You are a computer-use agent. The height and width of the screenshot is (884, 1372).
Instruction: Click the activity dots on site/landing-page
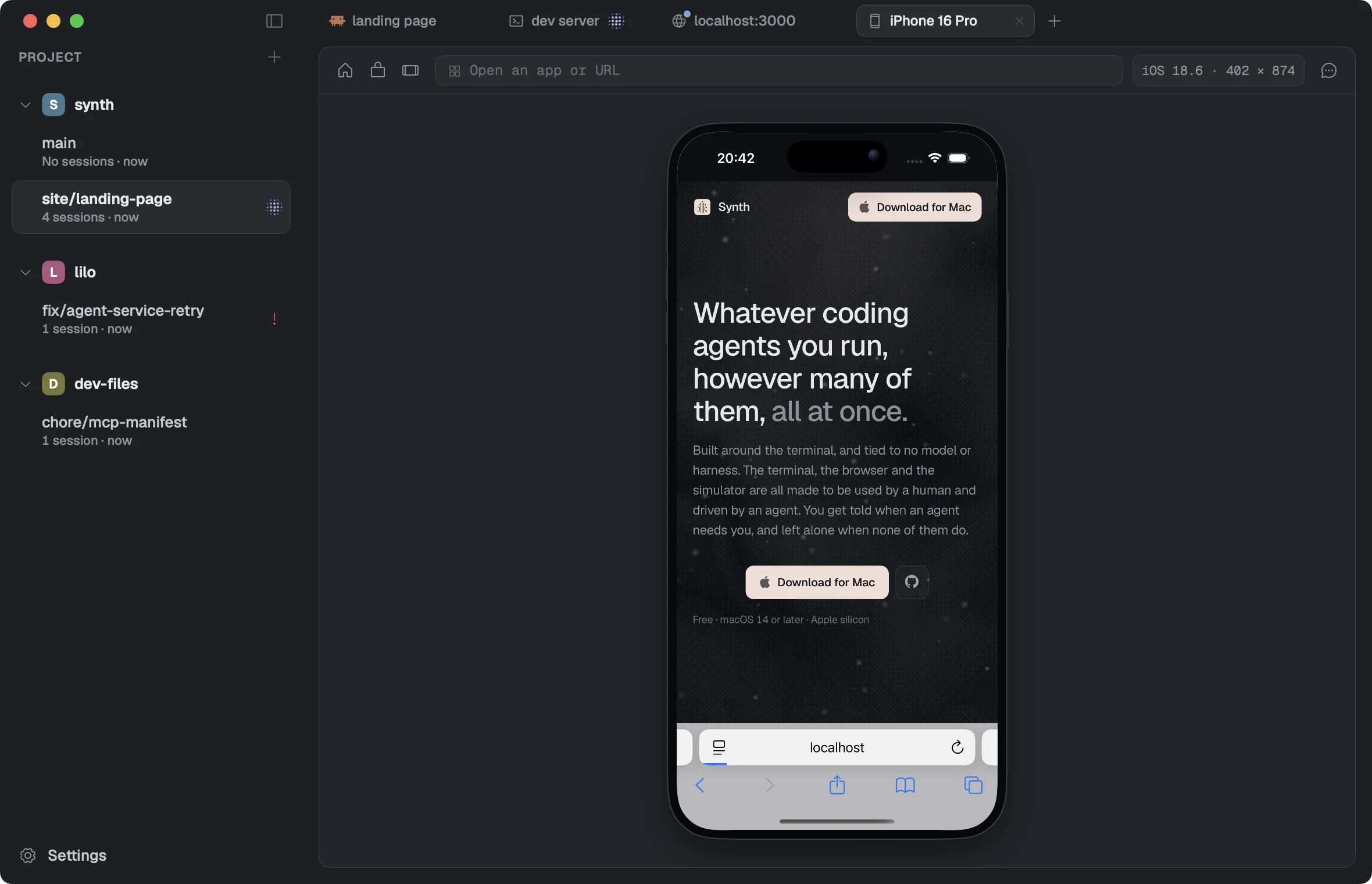[x=274, y=207]
